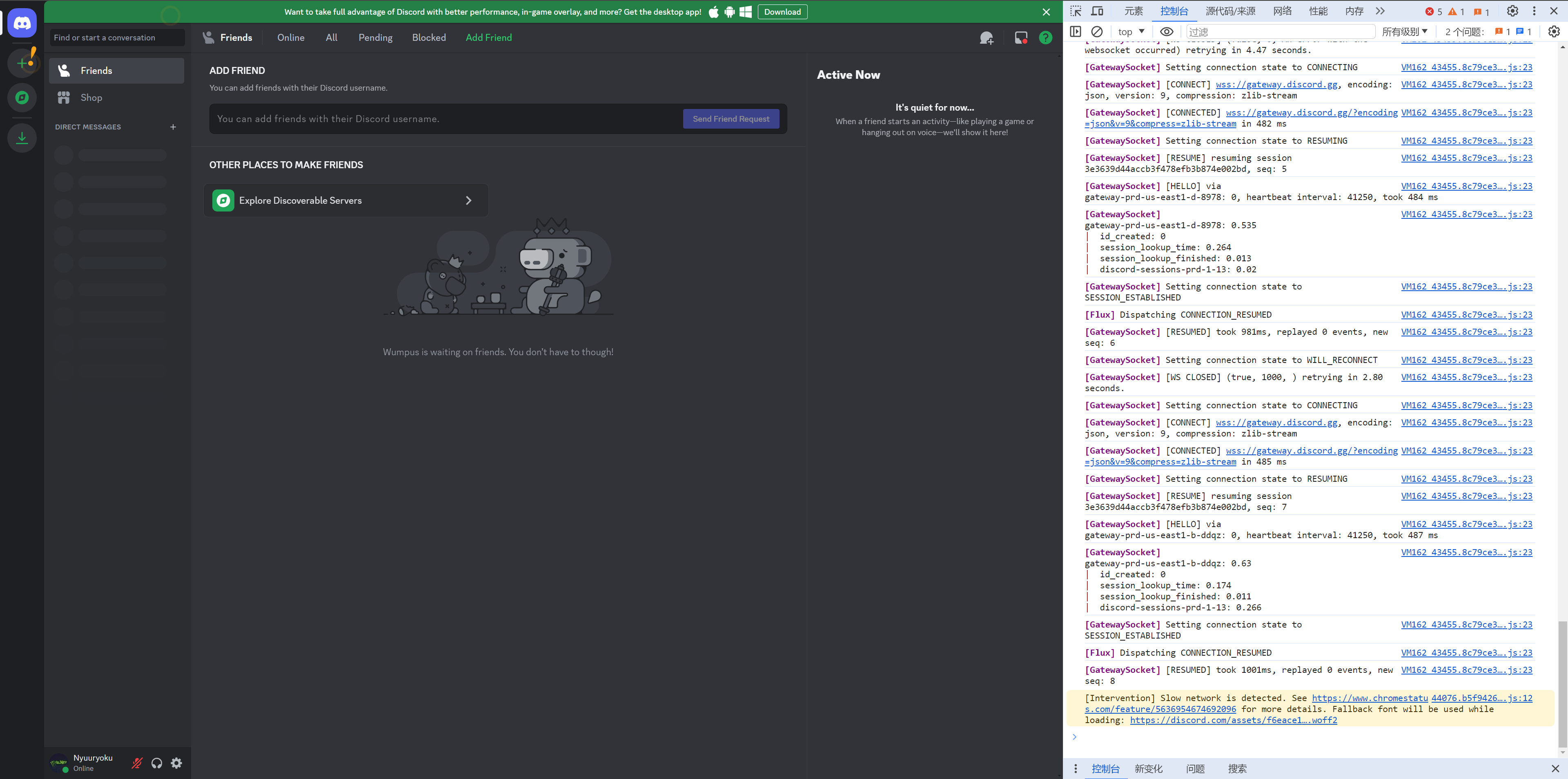
Task: Open DevTools three-dot customize menu
Action: pos(1535,11)
